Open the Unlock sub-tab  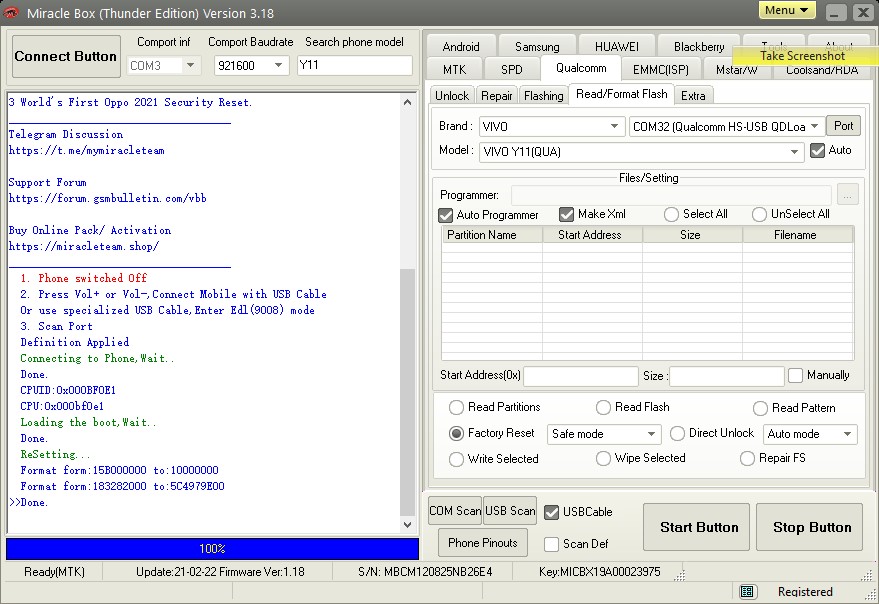(x=452, y=95)
